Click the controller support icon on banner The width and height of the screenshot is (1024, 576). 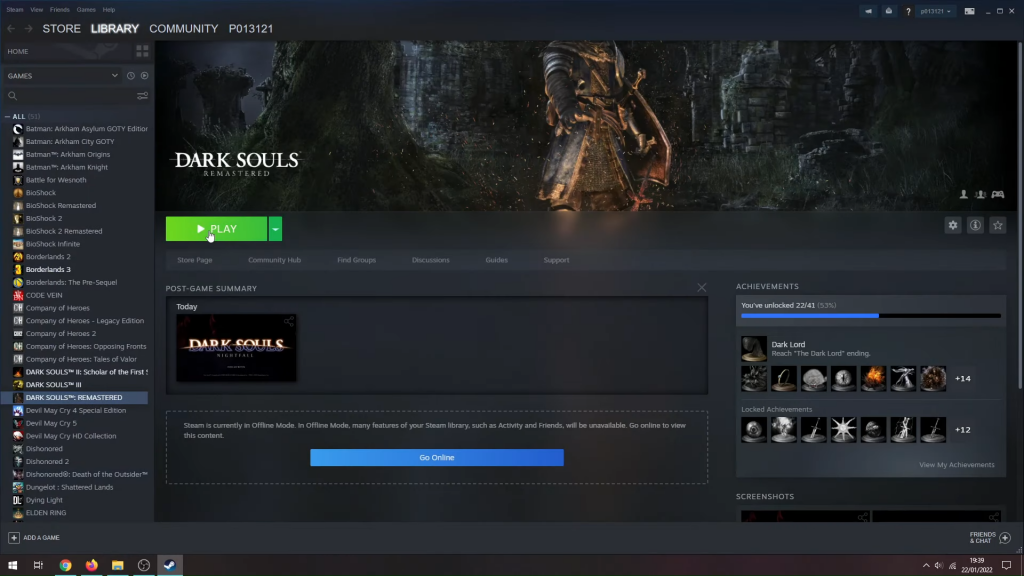click(997, 194)
